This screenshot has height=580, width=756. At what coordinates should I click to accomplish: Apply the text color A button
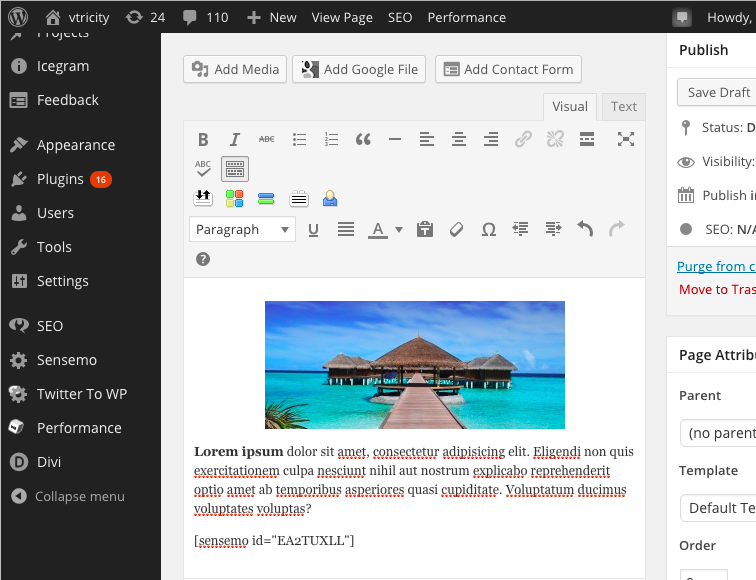pos(378,229)
